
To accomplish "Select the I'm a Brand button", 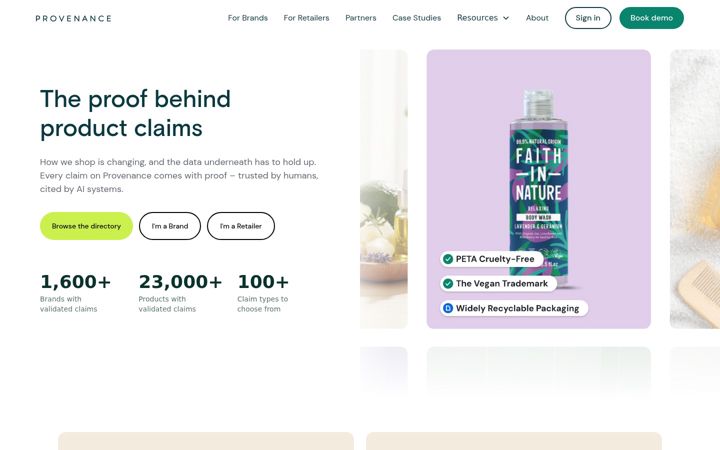I will click(170, 226).
